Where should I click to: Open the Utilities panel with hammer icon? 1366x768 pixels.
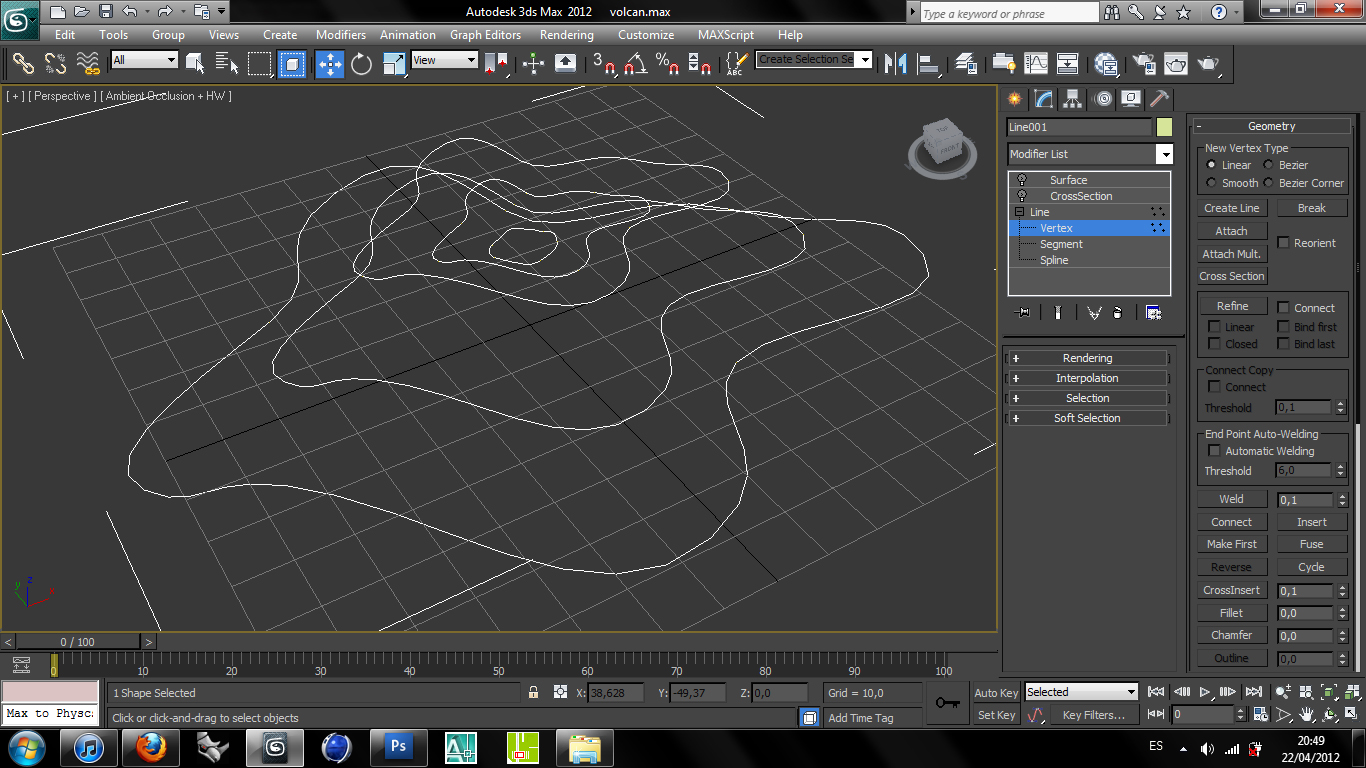coord(1158,98)
